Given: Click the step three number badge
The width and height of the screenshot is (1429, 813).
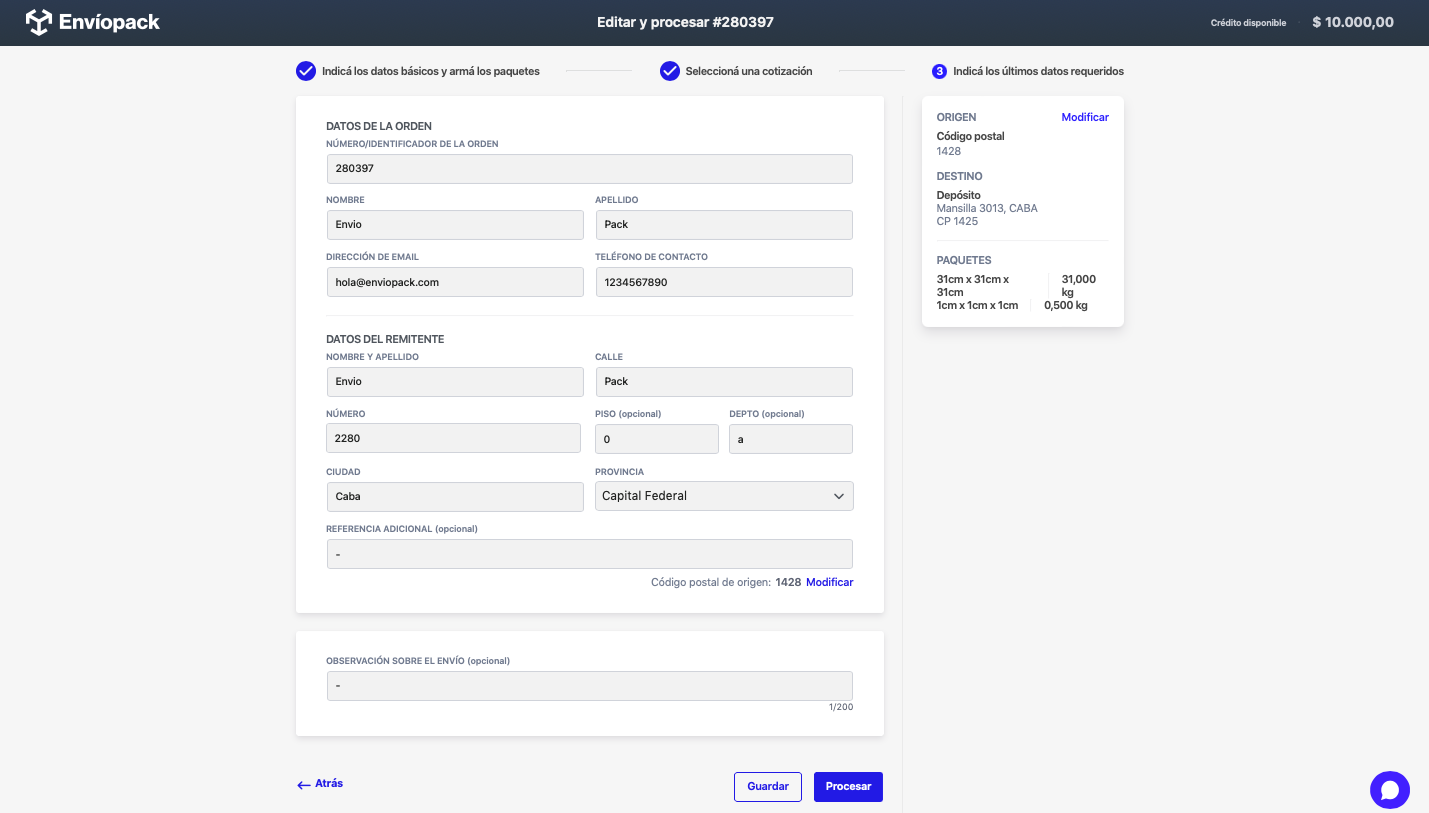Looking at the screenshot, I should tap(940, 71).
